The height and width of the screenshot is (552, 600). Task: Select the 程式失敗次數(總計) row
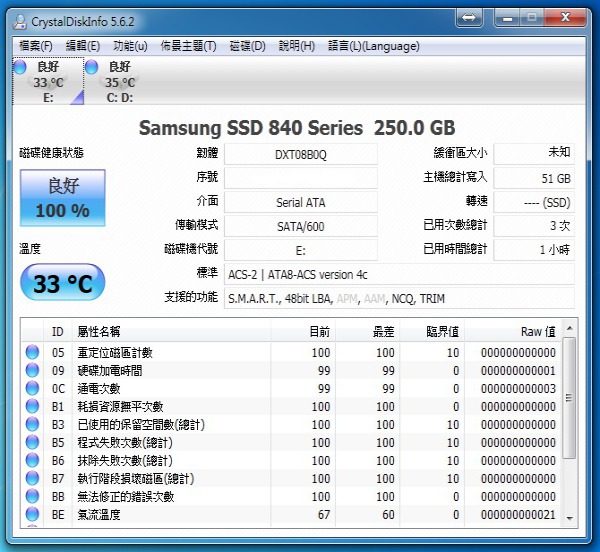point(292,442)
